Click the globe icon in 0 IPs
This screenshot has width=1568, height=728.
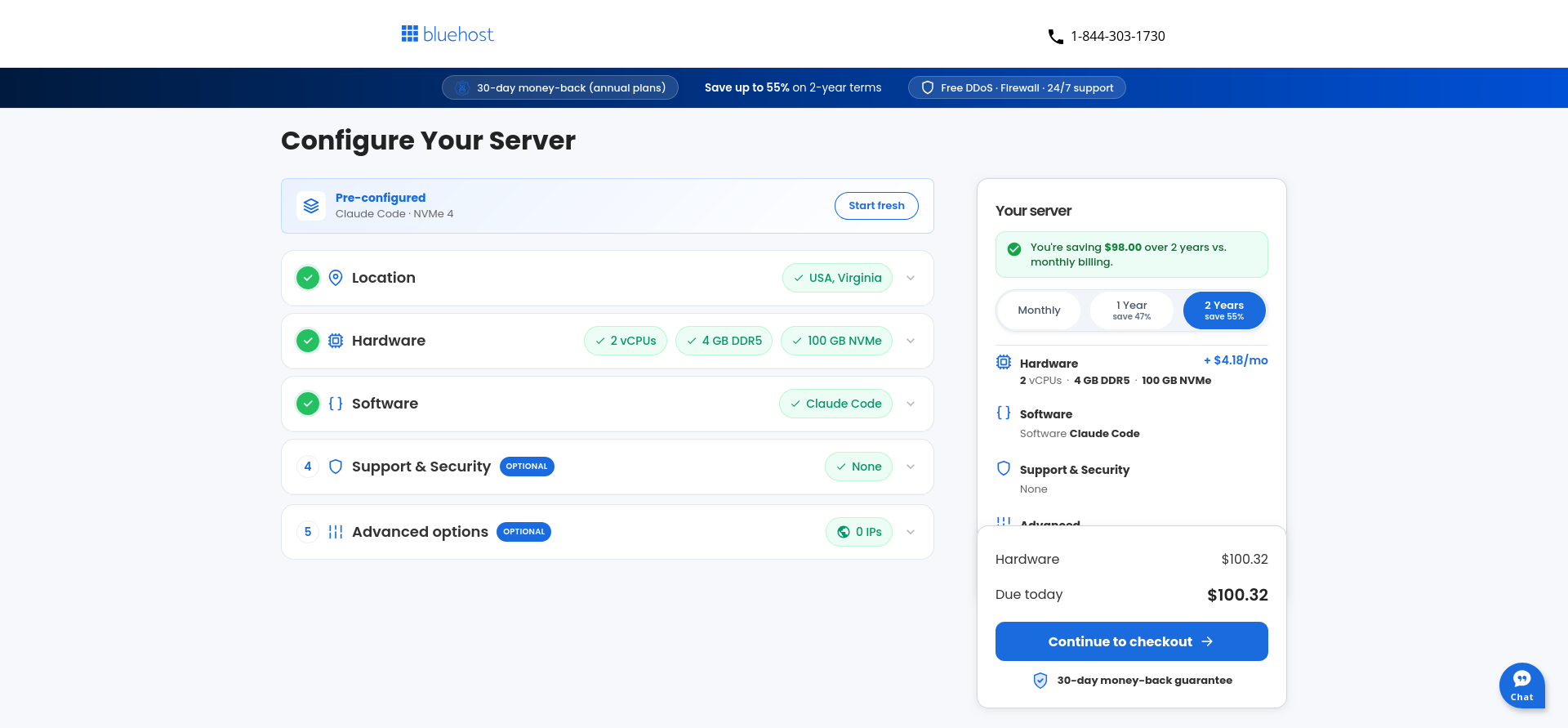(x=844, y=532)
